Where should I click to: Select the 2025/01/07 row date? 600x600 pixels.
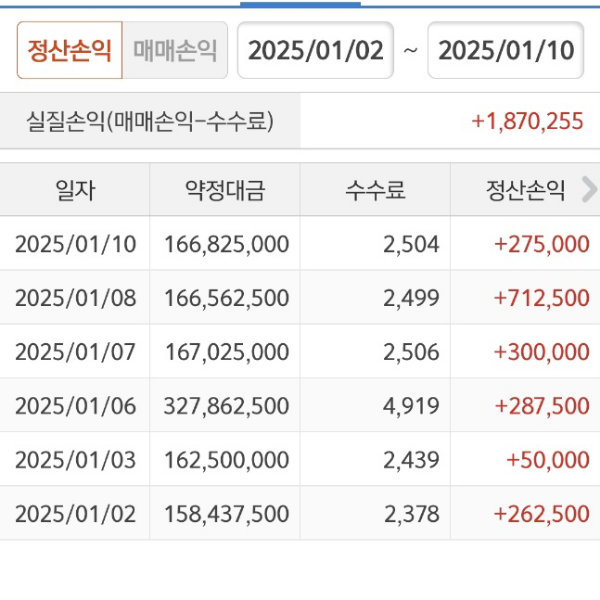point(75,352)
